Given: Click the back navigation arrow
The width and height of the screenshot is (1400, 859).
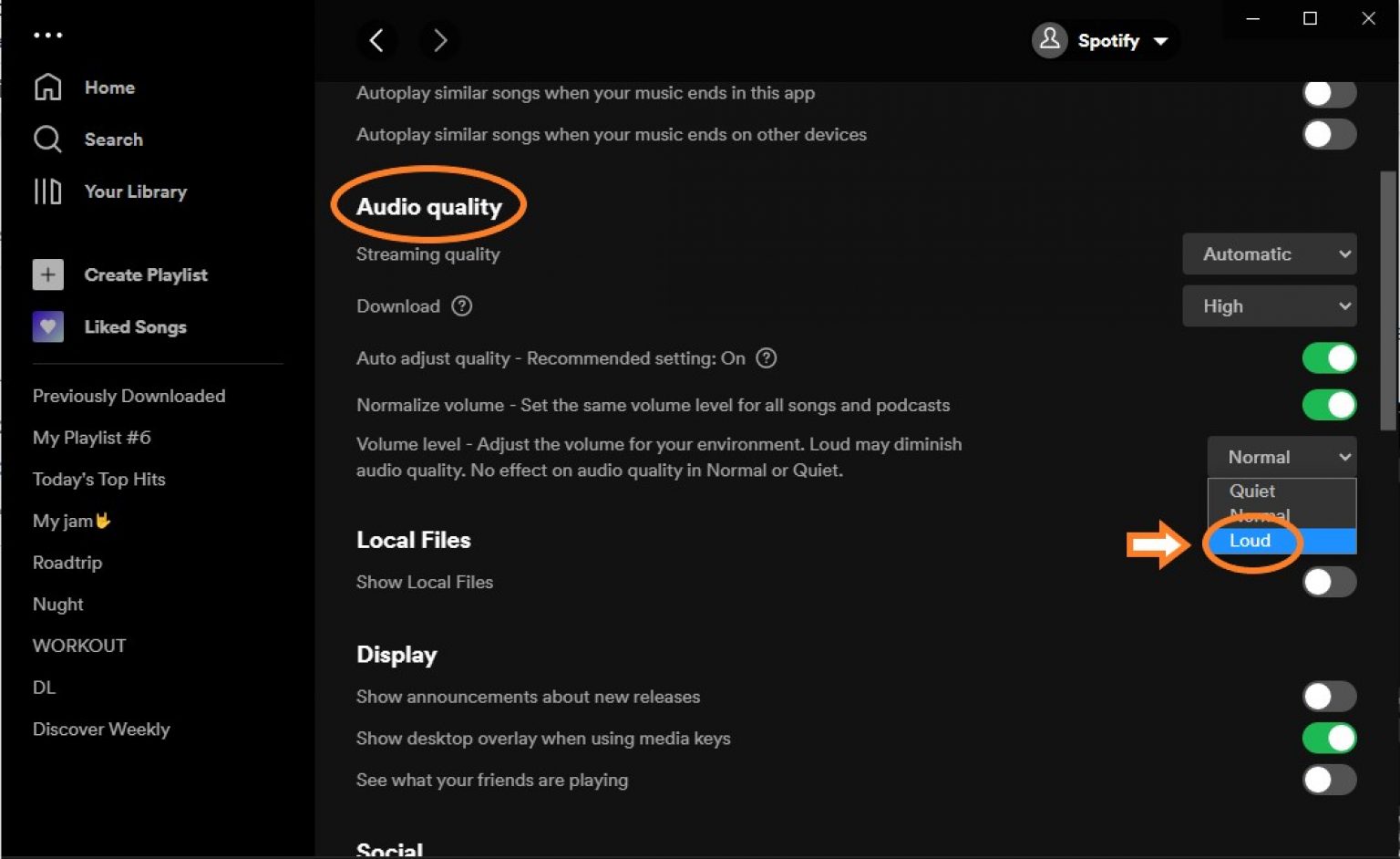Looking at the screenshot, I should 377,40.
